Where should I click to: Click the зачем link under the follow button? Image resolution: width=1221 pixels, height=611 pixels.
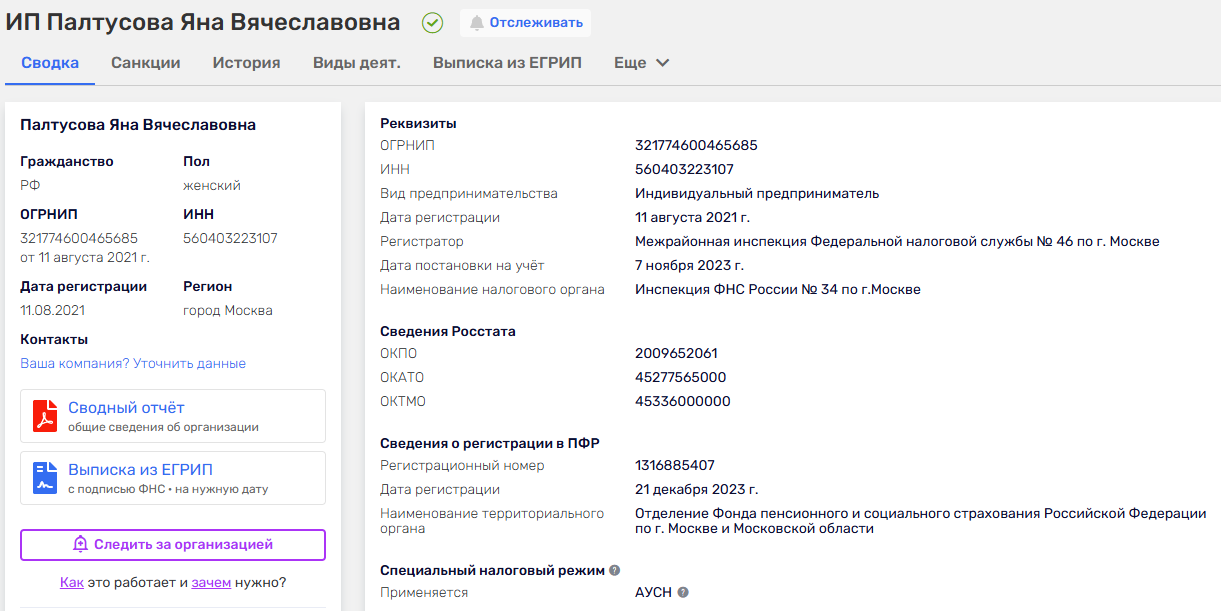pos(211,582)
